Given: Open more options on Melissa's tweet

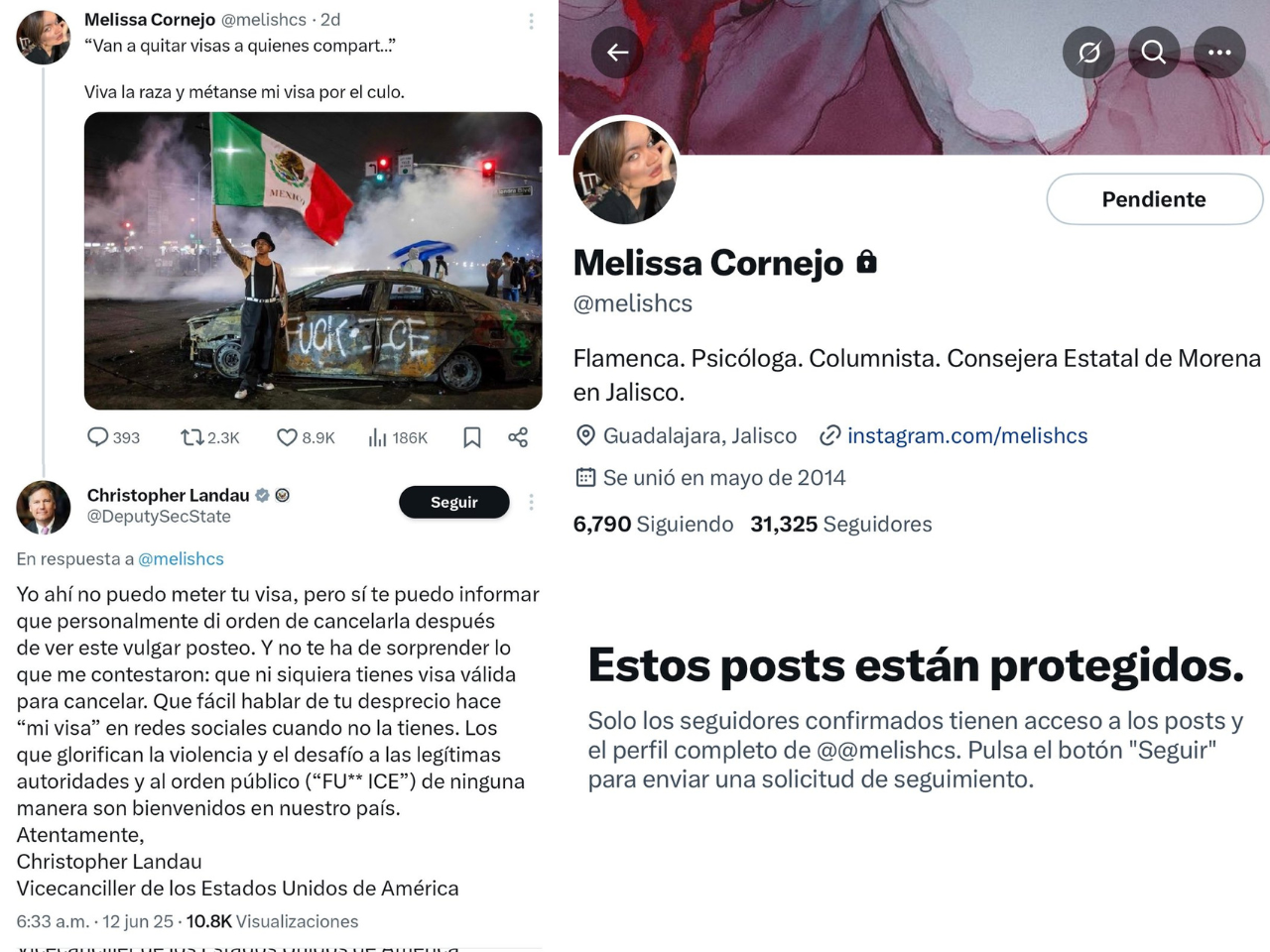Looking at the screenshot, I should pyautogui.click(x=531, y=21).
